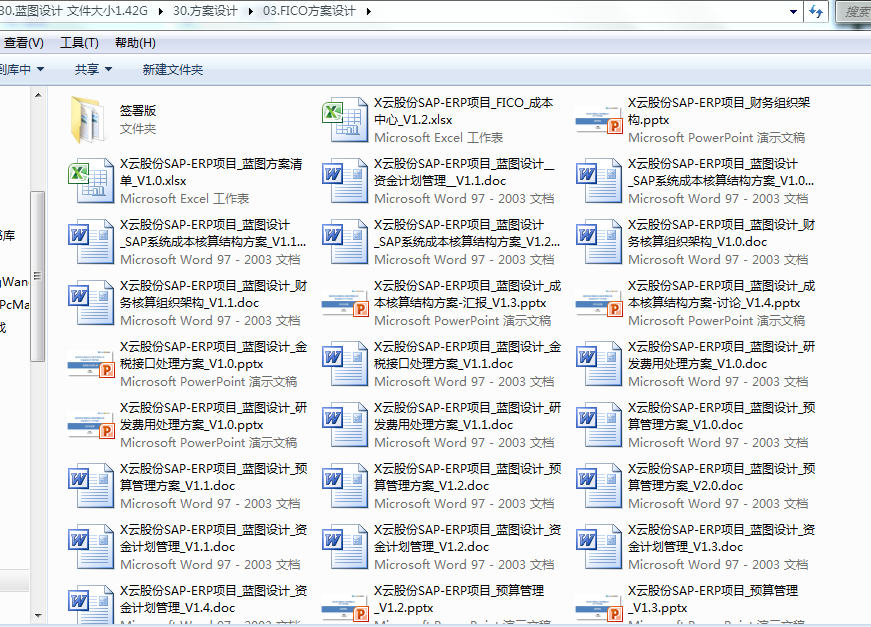This screenshot has height=627, width=871.
Task: Expand the arrow after 30.方案设计 breadcrumb
Action: [250, 11]
